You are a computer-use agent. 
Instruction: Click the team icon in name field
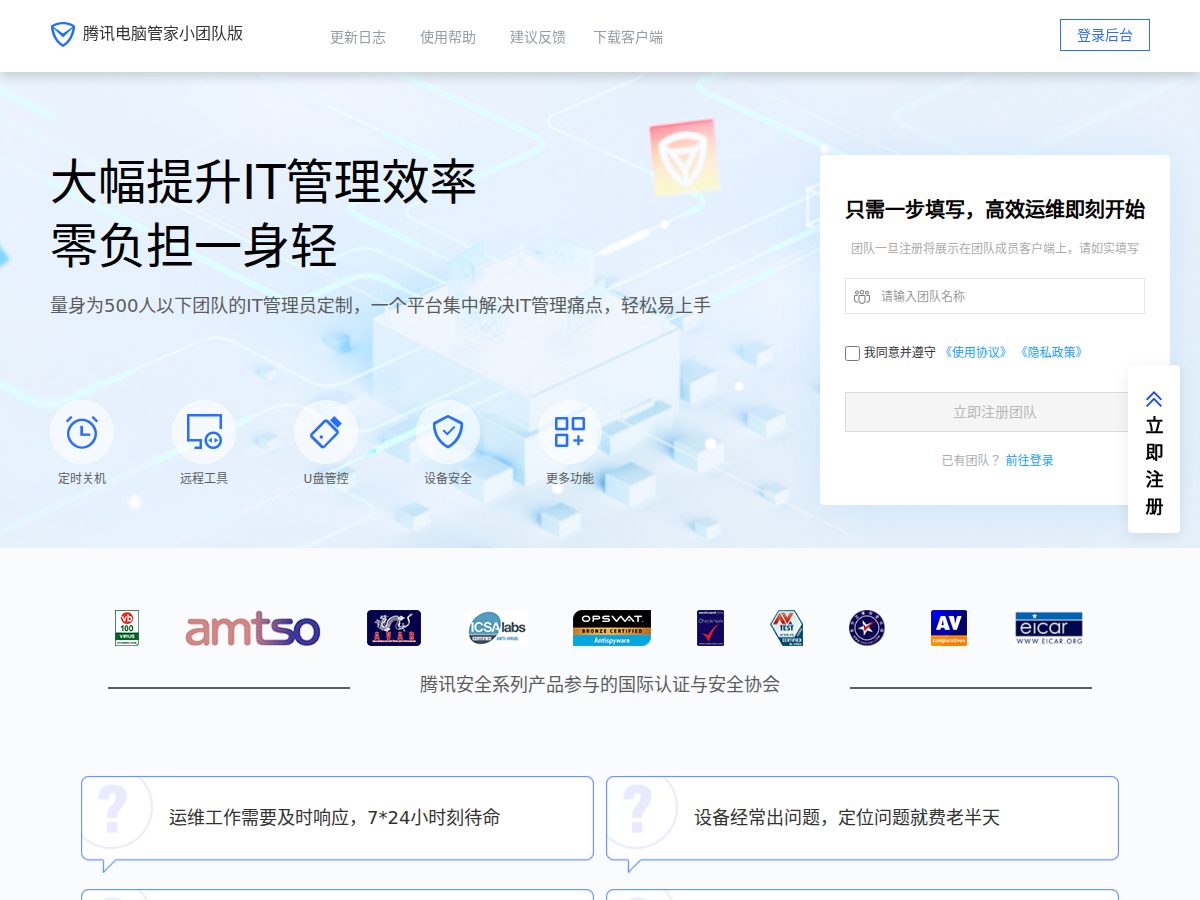pos(862,296)
